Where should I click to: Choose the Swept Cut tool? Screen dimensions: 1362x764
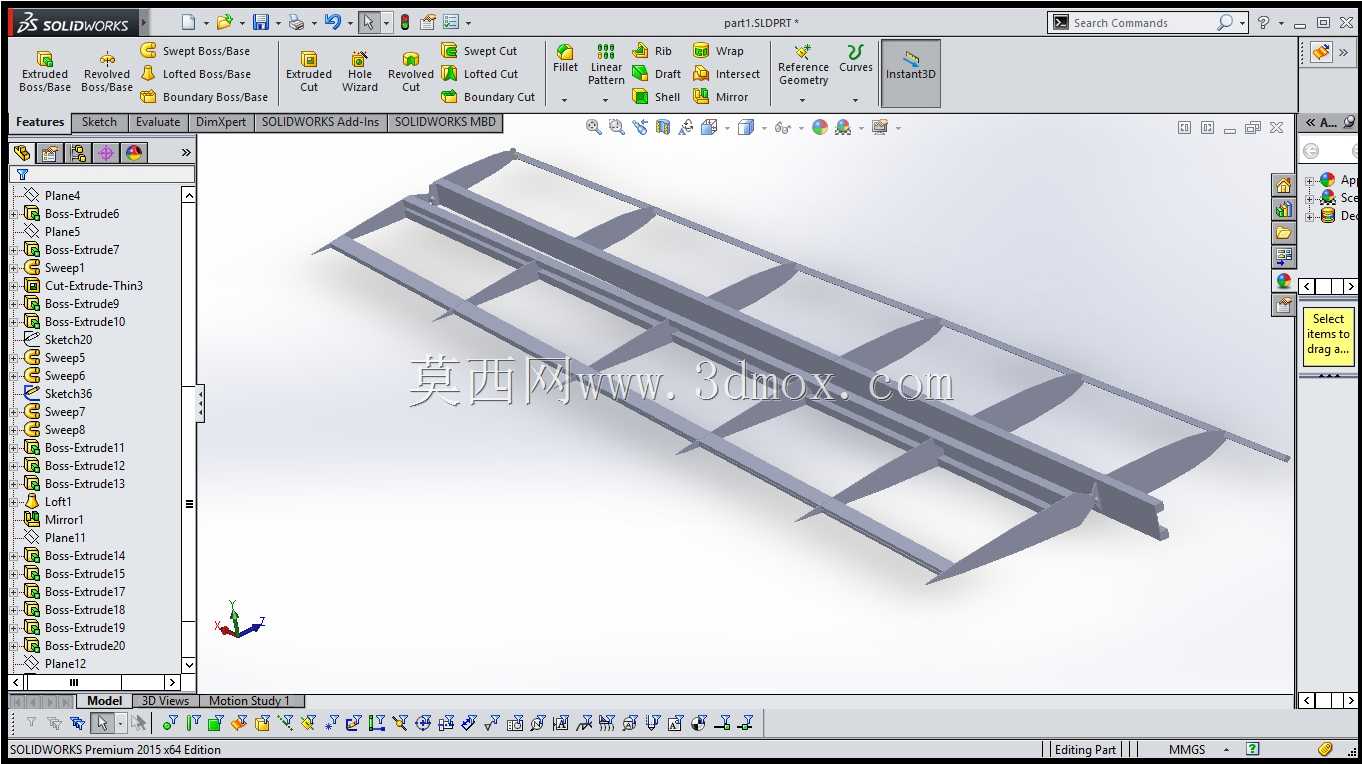(x=479, y=51)
